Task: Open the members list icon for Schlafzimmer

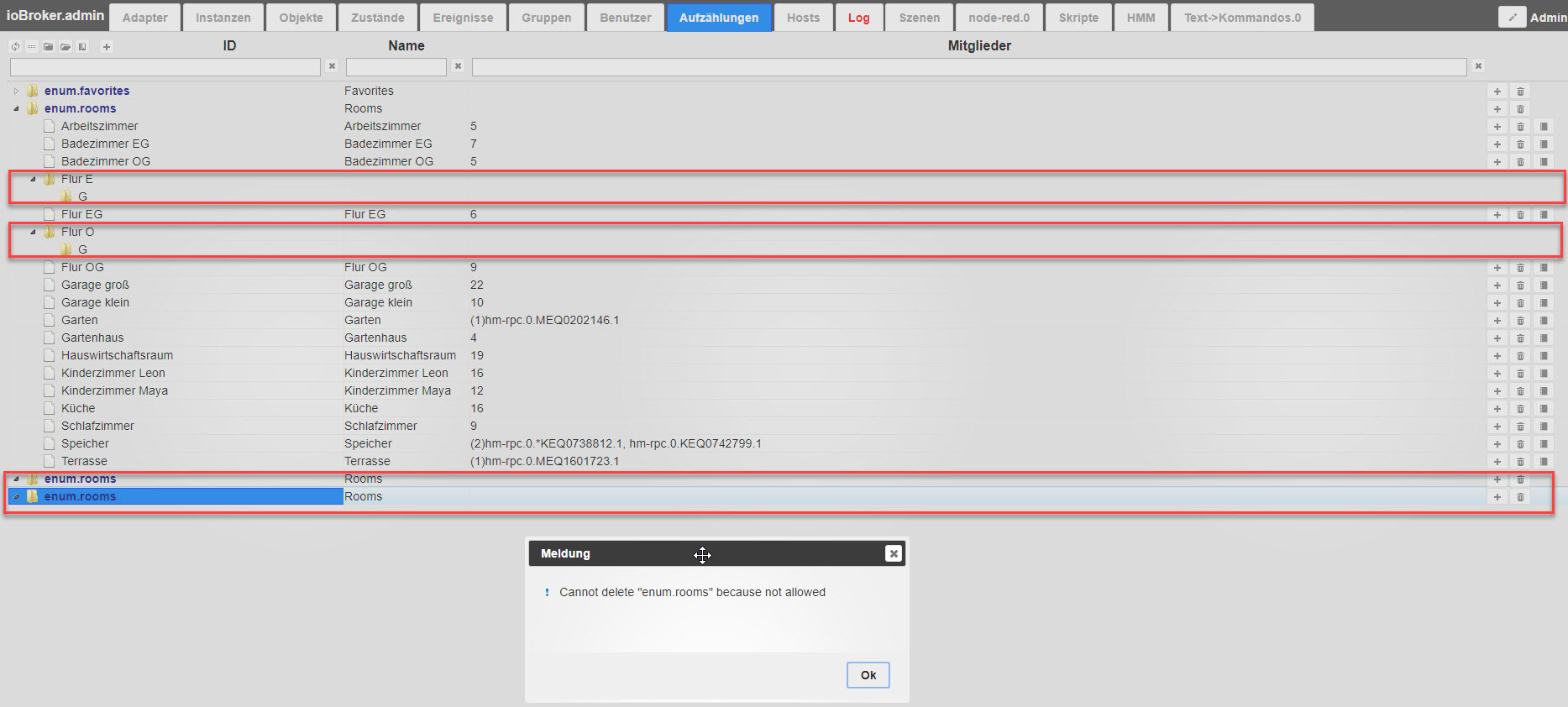Action: coord(1544,427)
